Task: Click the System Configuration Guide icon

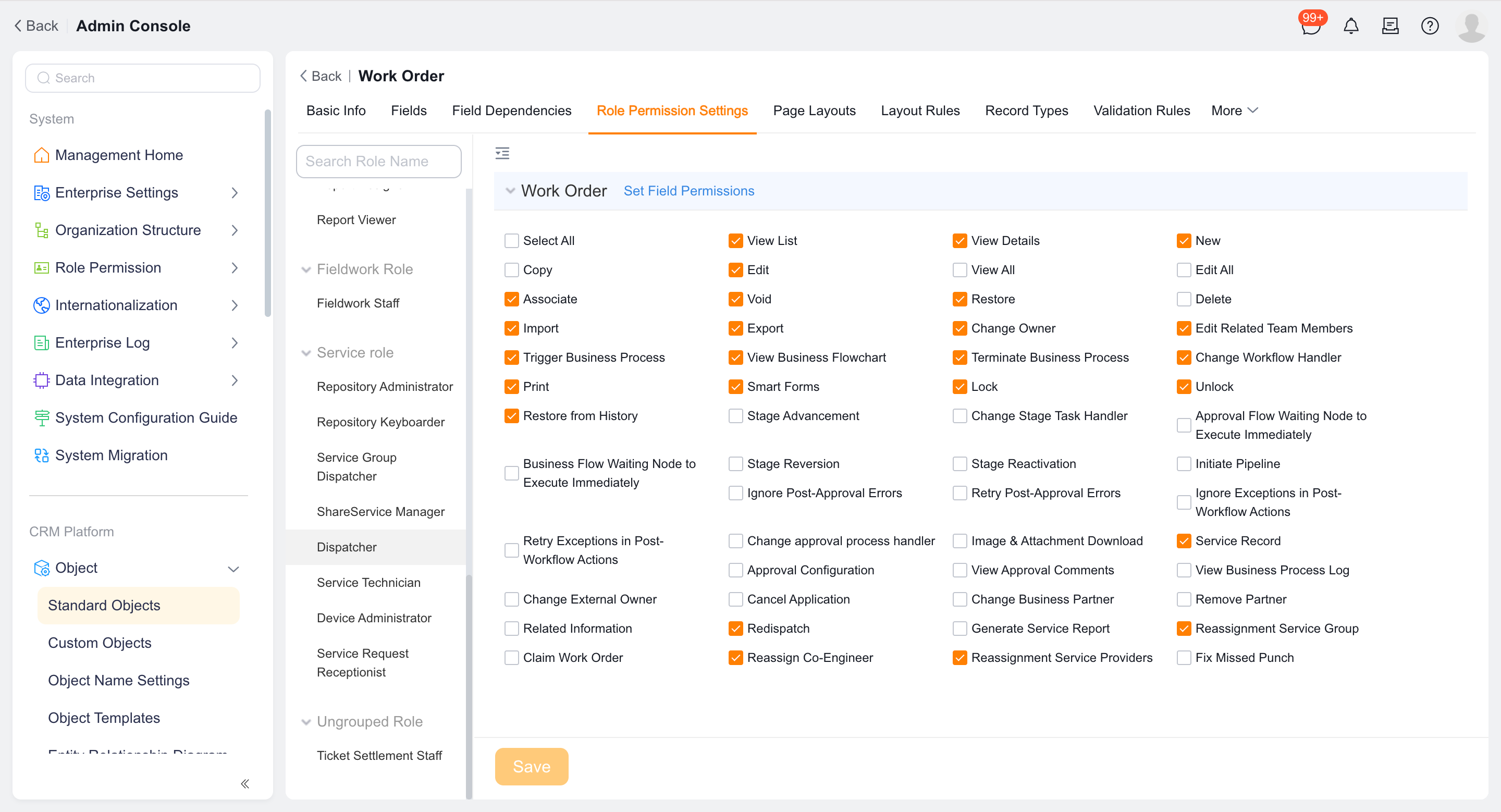Action: 41,418
